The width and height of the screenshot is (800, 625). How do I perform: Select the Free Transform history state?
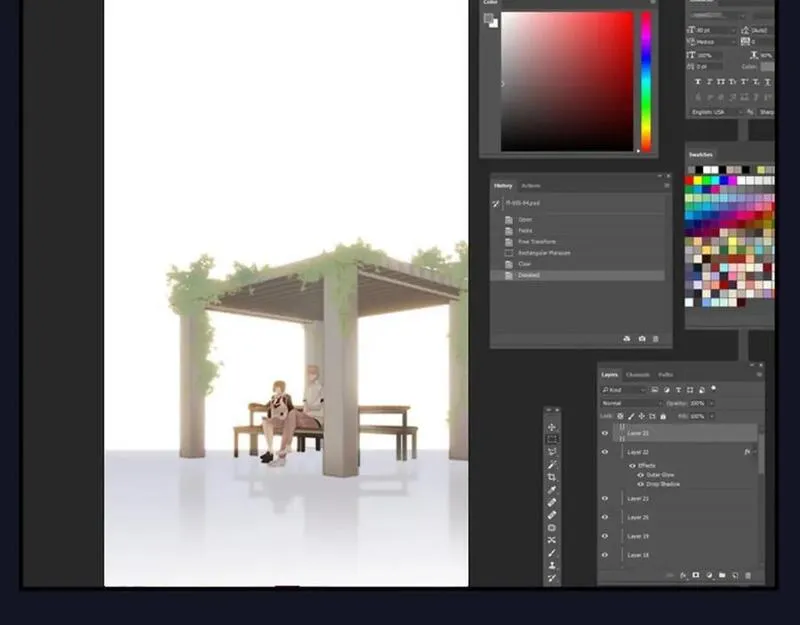(x=537, y=242)
